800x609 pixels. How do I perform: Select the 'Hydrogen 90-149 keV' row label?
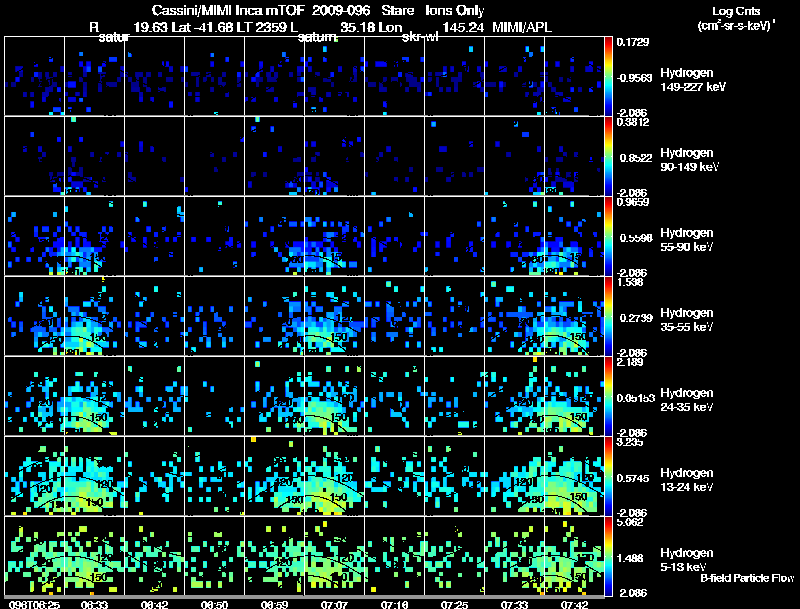(x=689, y=160)
